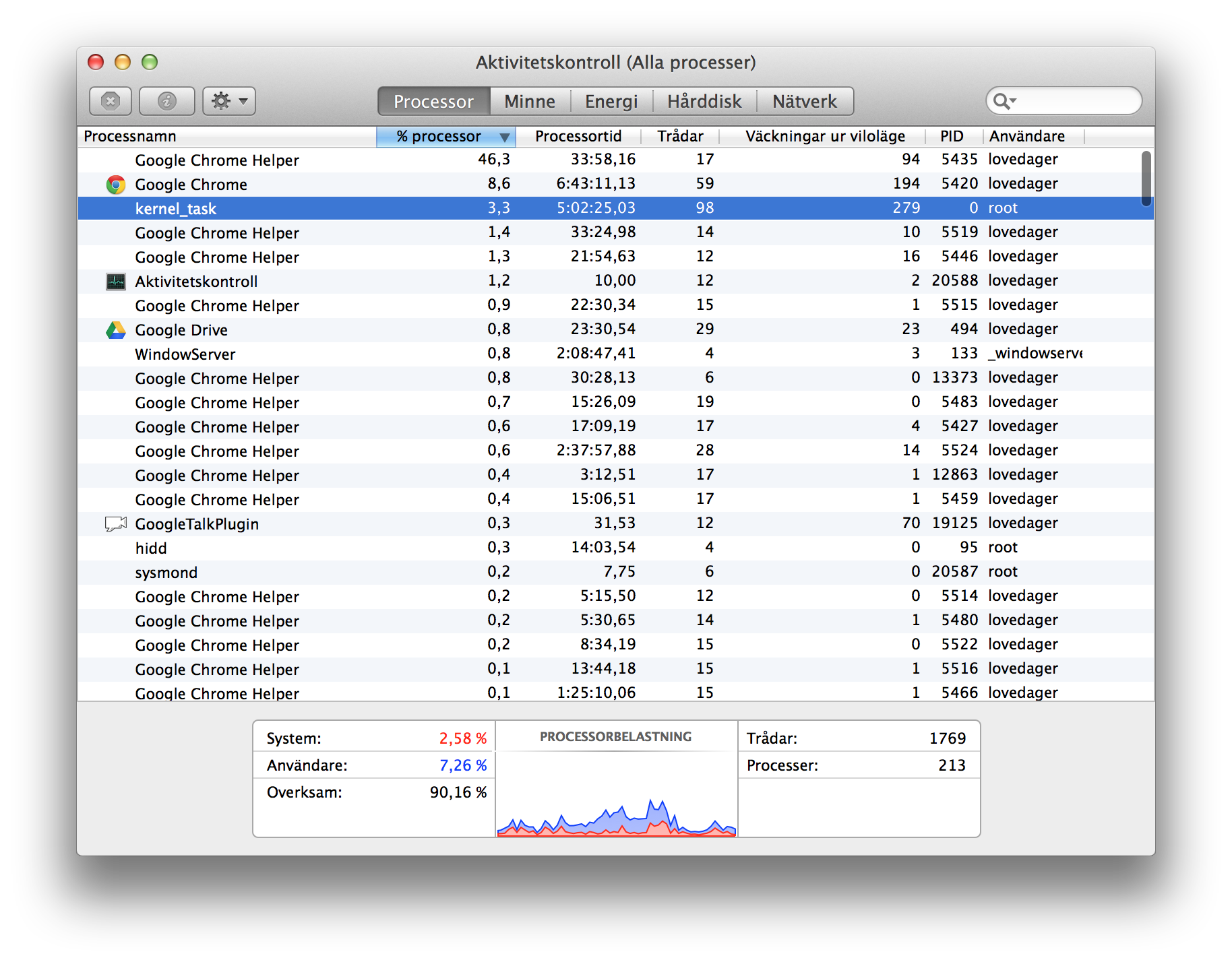Screen dimensions: 1232x962
Task: Select the Google Drive process name
Action: point(181,330)
